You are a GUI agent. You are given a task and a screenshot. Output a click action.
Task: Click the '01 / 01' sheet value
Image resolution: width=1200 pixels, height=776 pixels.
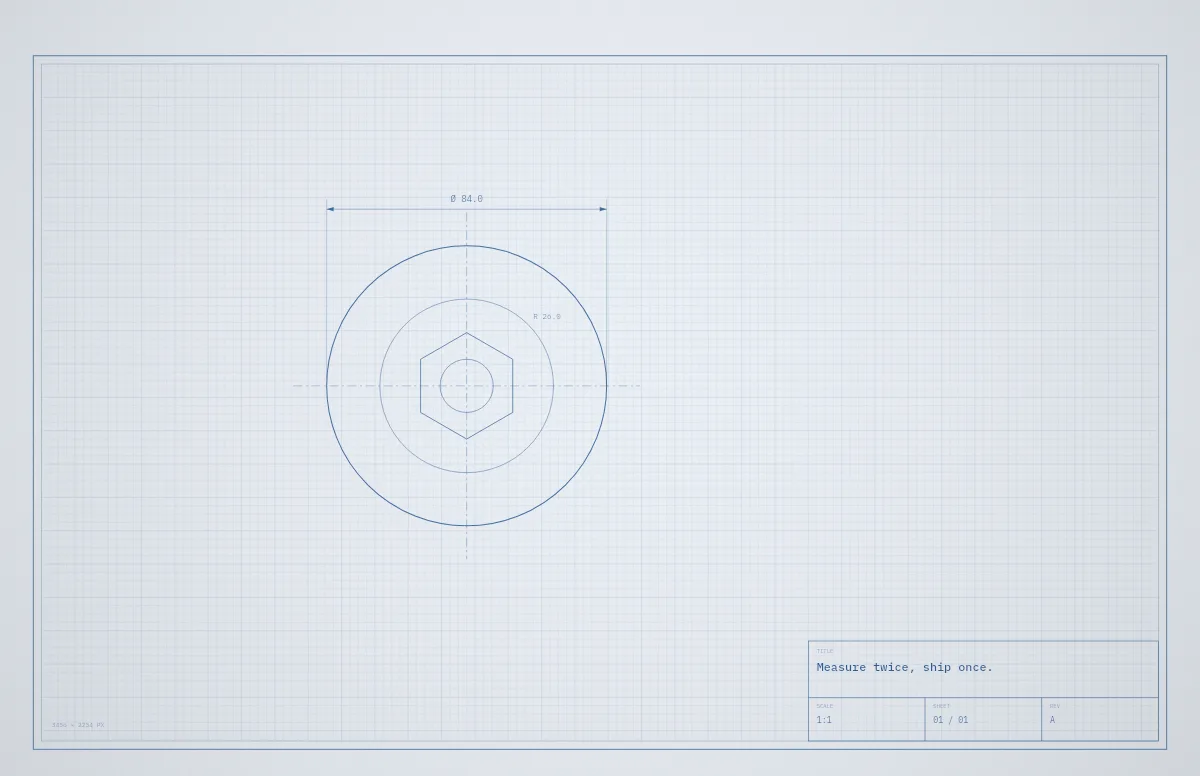[x=950, y=720]
